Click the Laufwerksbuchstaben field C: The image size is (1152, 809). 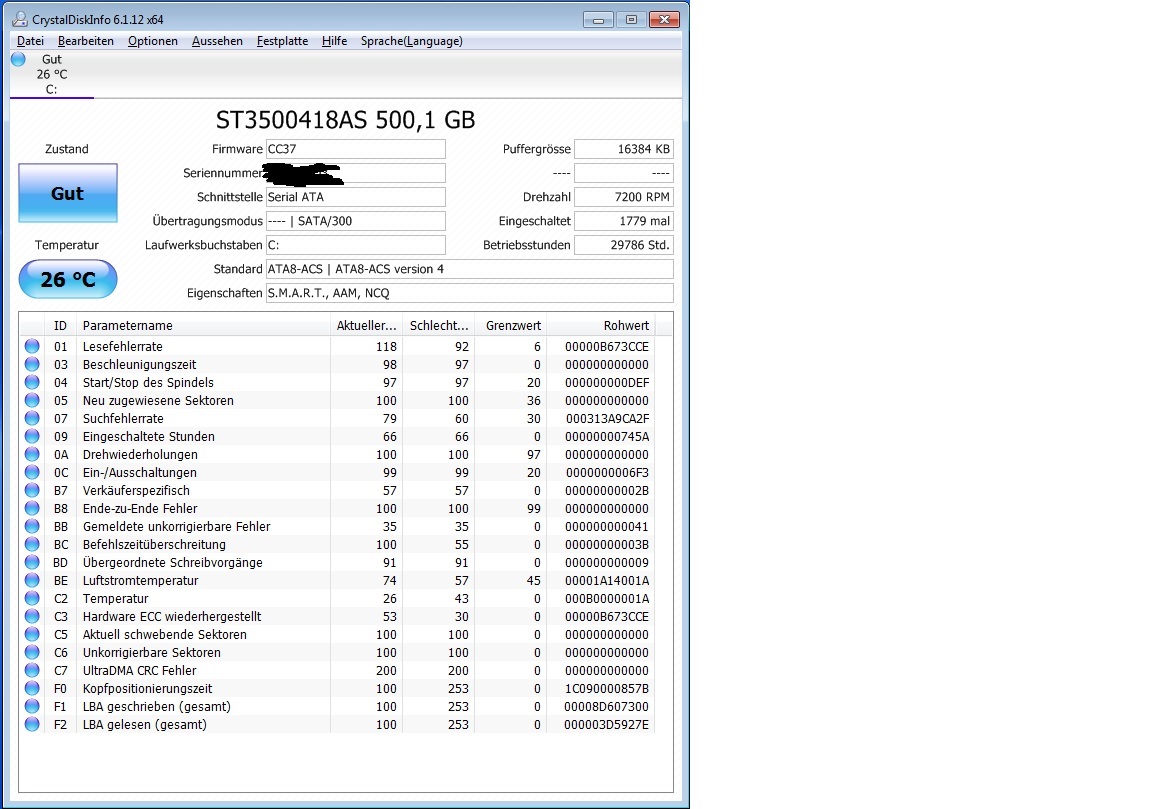click(x=356, y=245)
